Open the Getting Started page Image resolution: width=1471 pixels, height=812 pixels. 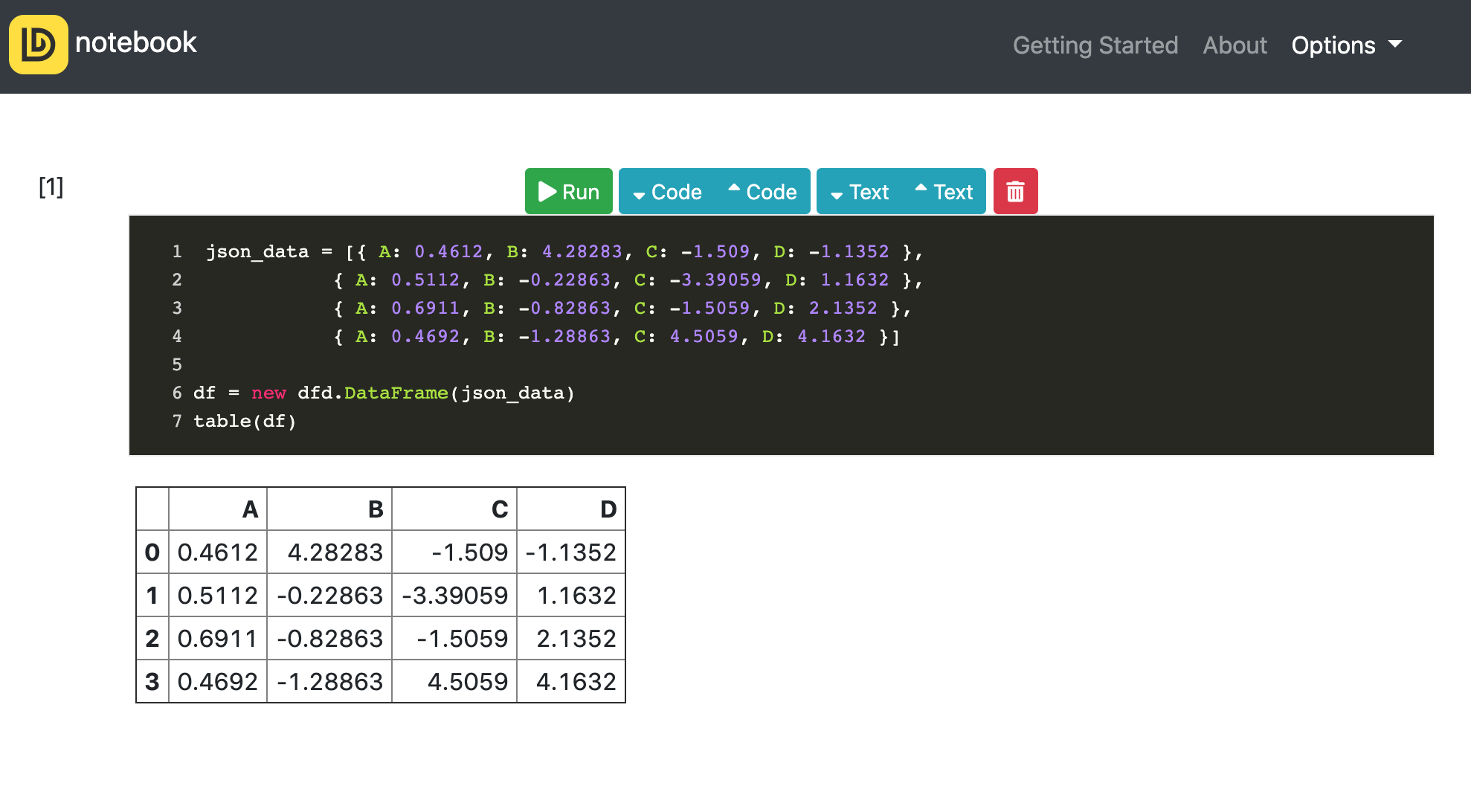pos(1095,45)
